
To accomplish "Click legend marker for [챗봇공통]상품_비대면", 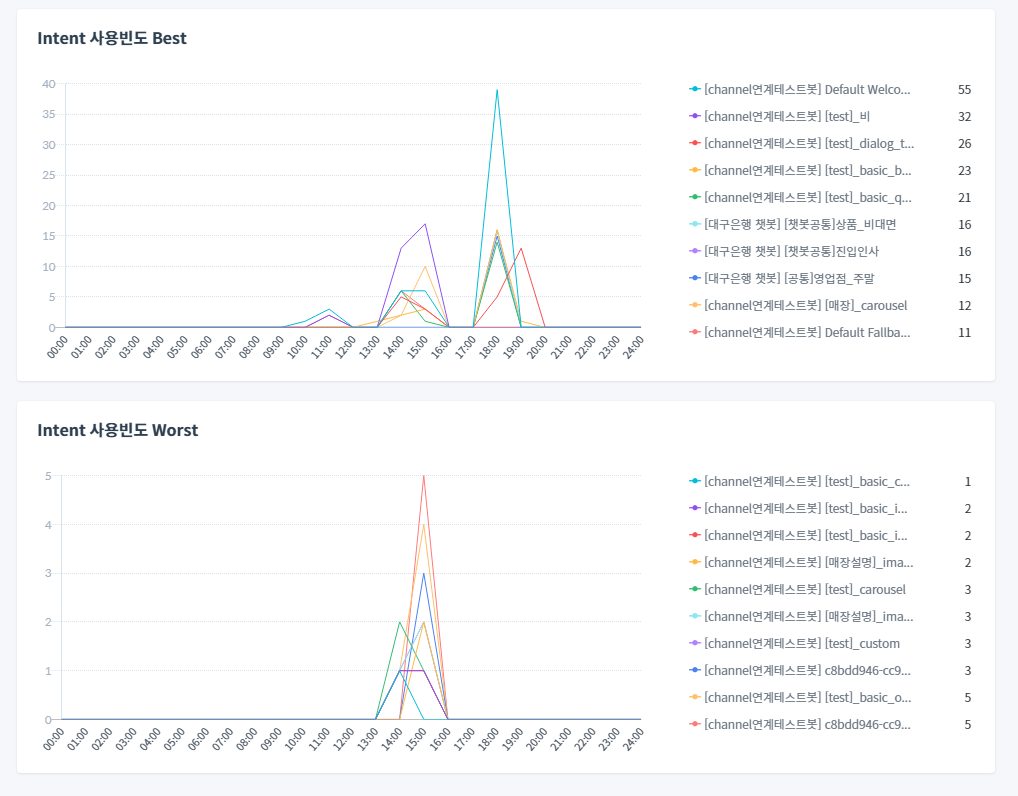I will point(695,225).
